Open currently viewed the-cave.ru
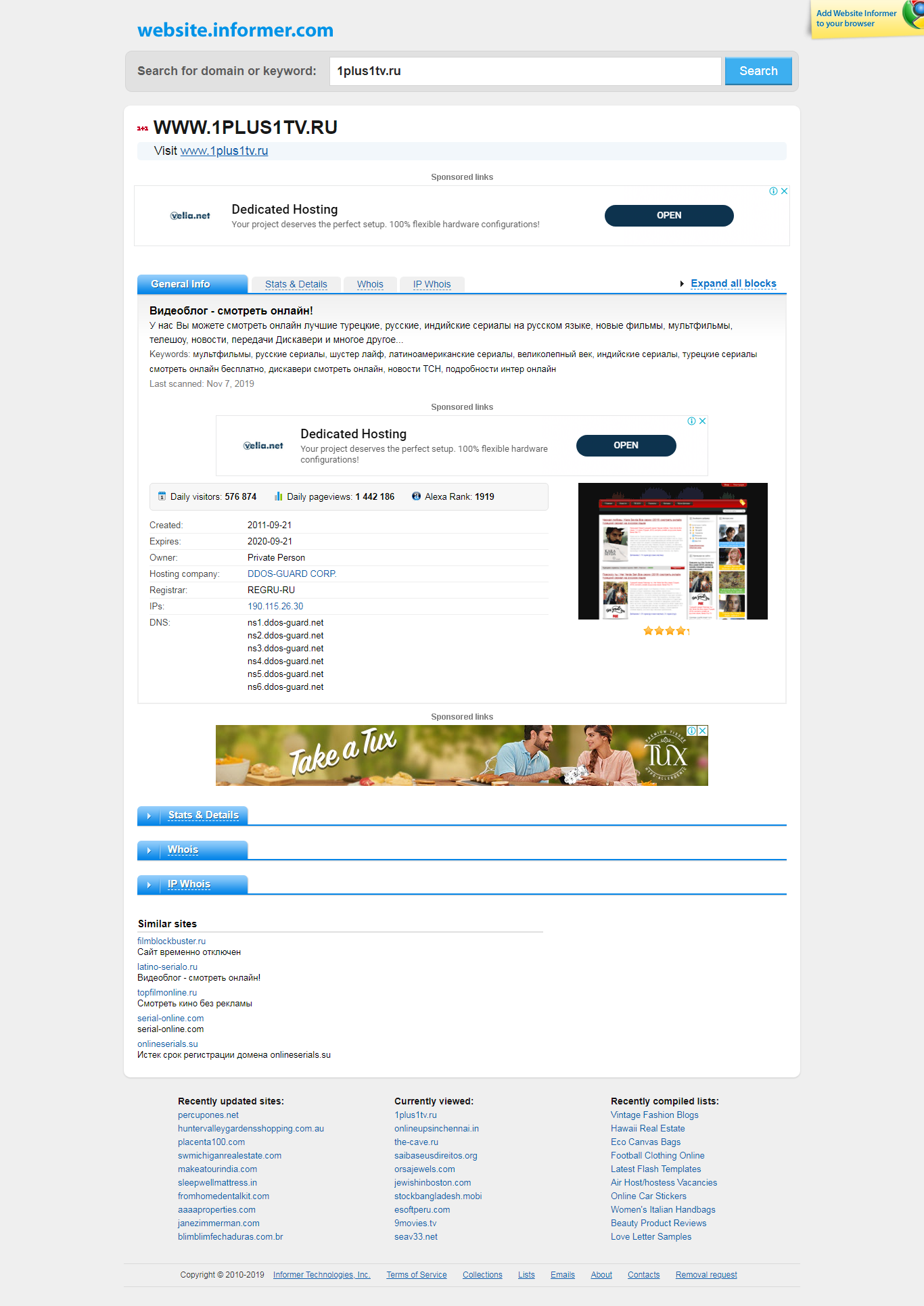 point(416,1142)
